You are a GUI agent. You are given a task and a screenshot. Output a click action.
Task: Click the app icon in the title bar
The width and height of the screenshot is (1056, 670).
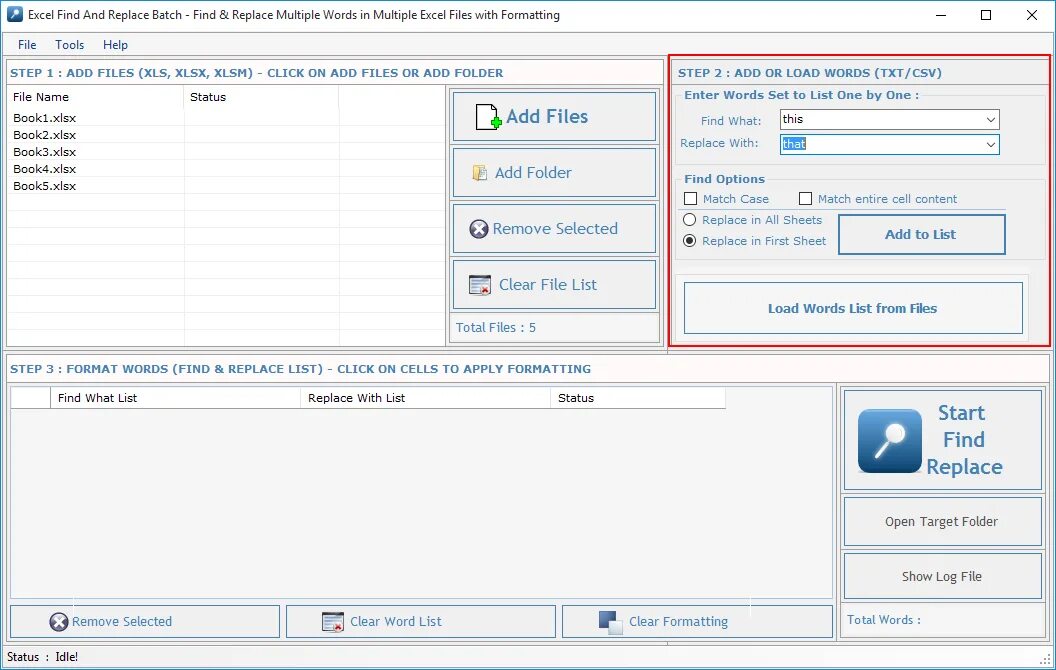[15, 14]
